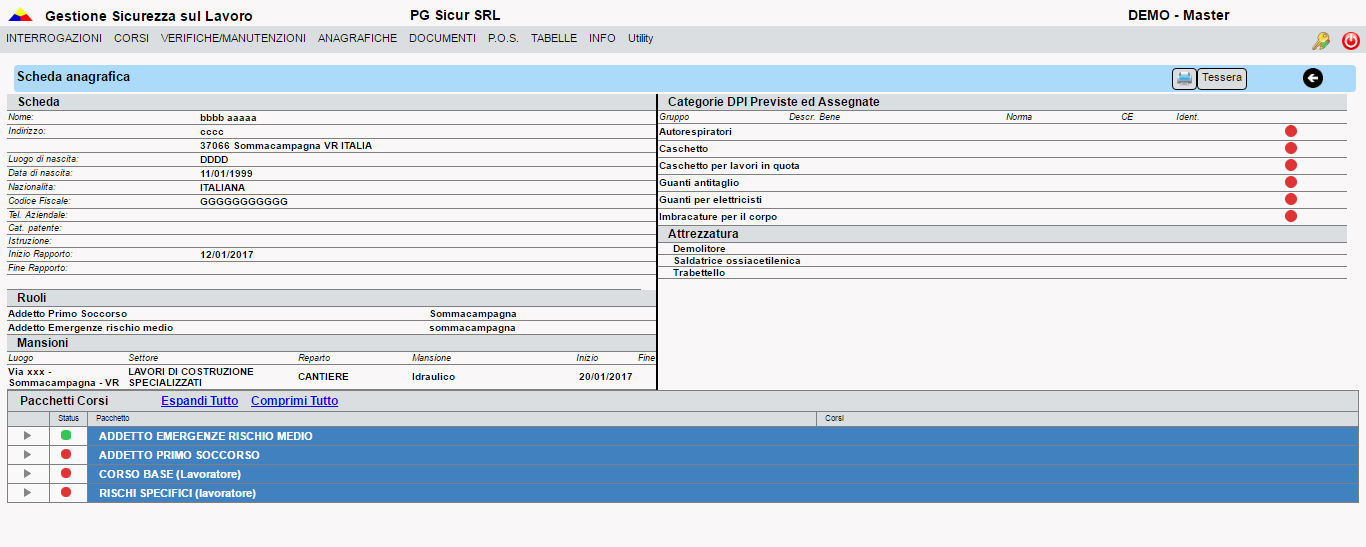This screenshot has width=1366, height=547.
Task: Click the Addetto Primo Soccorso role row
Action: tap(331, 313)
